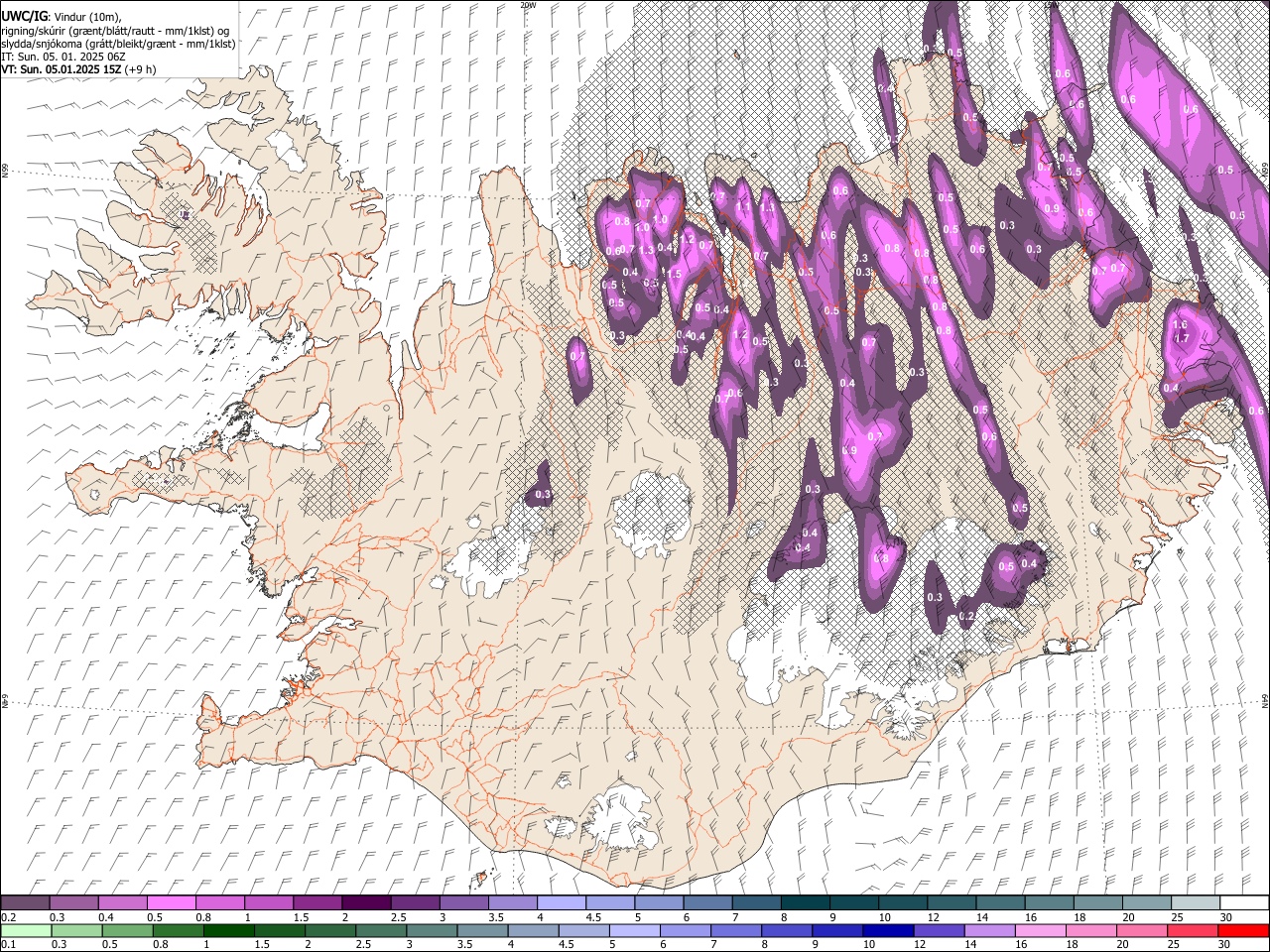This screenshot has width=1270, height=952.
Task: Pick the 0.3 swatch on upper snow scale
Action: tap(73, 902)
